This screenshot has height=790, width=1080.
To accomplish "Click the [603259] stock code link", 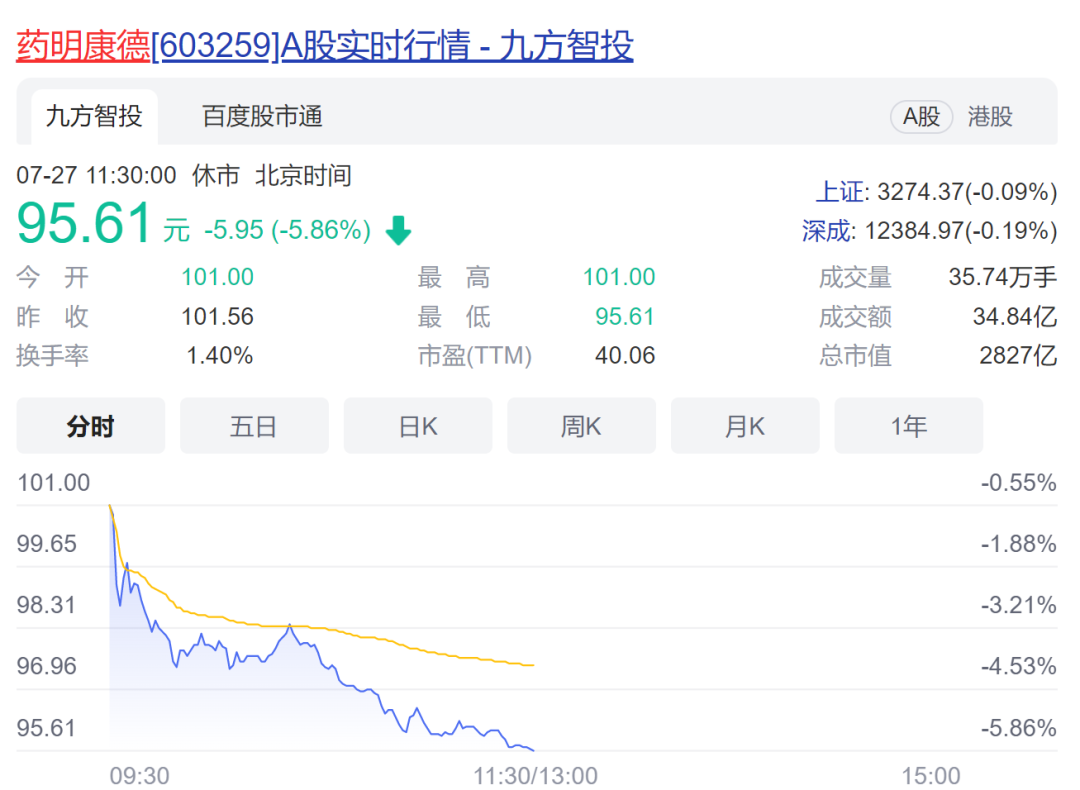I will (212, 46).
